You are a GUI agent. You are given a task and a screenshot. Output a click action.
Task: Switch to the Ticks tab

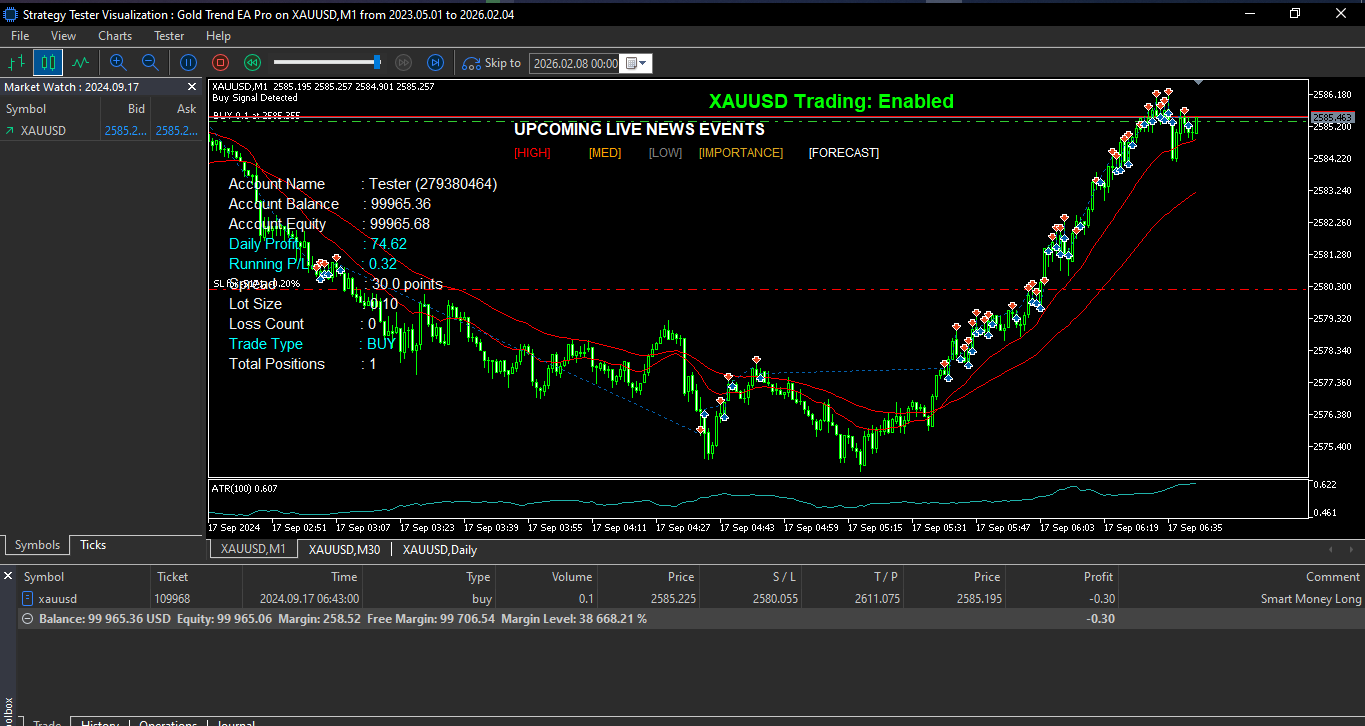(x=93, y=545)
